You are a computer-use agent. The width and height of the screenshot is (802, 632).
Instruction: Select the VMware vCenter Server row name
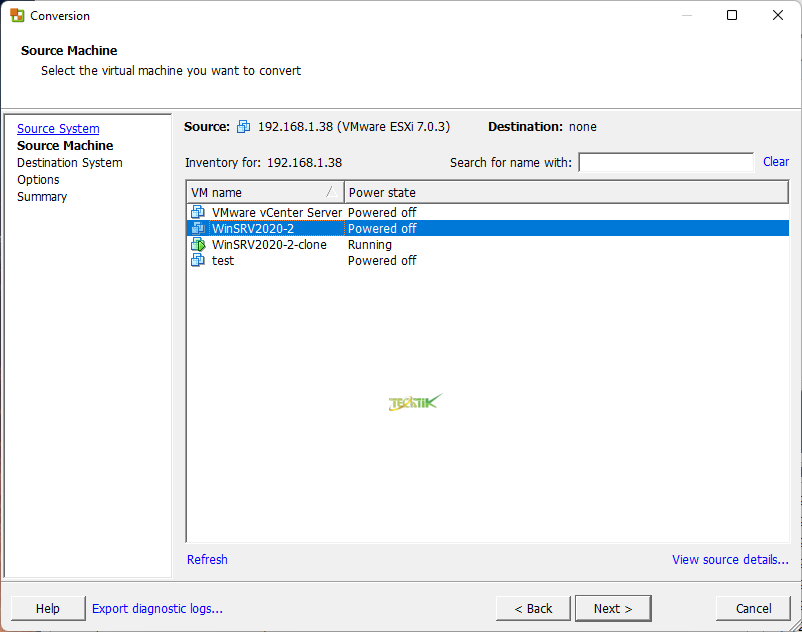point(277,212)
